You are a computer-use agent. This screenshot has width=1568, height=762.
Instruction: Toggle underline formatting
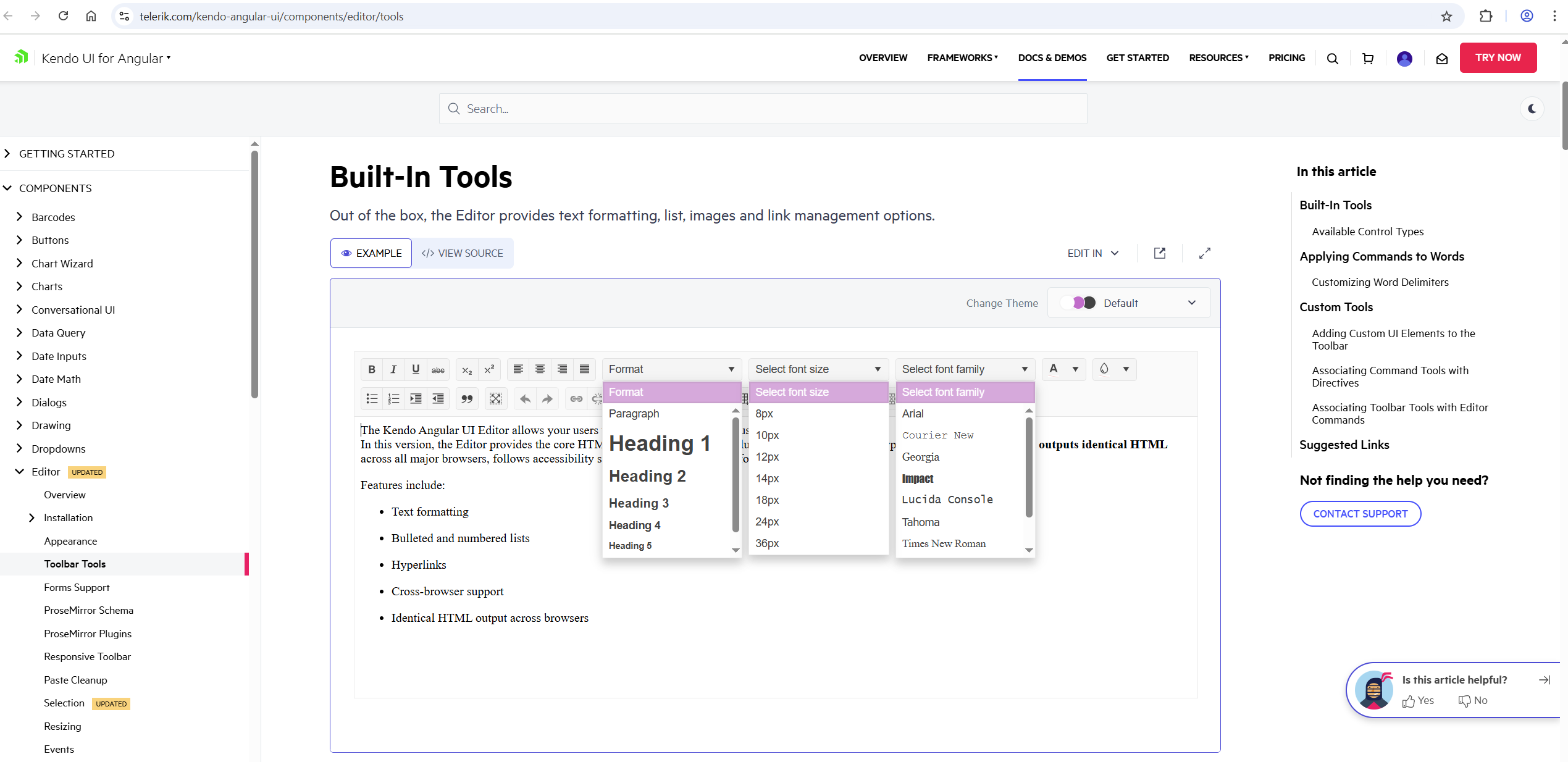pos(416,369)
